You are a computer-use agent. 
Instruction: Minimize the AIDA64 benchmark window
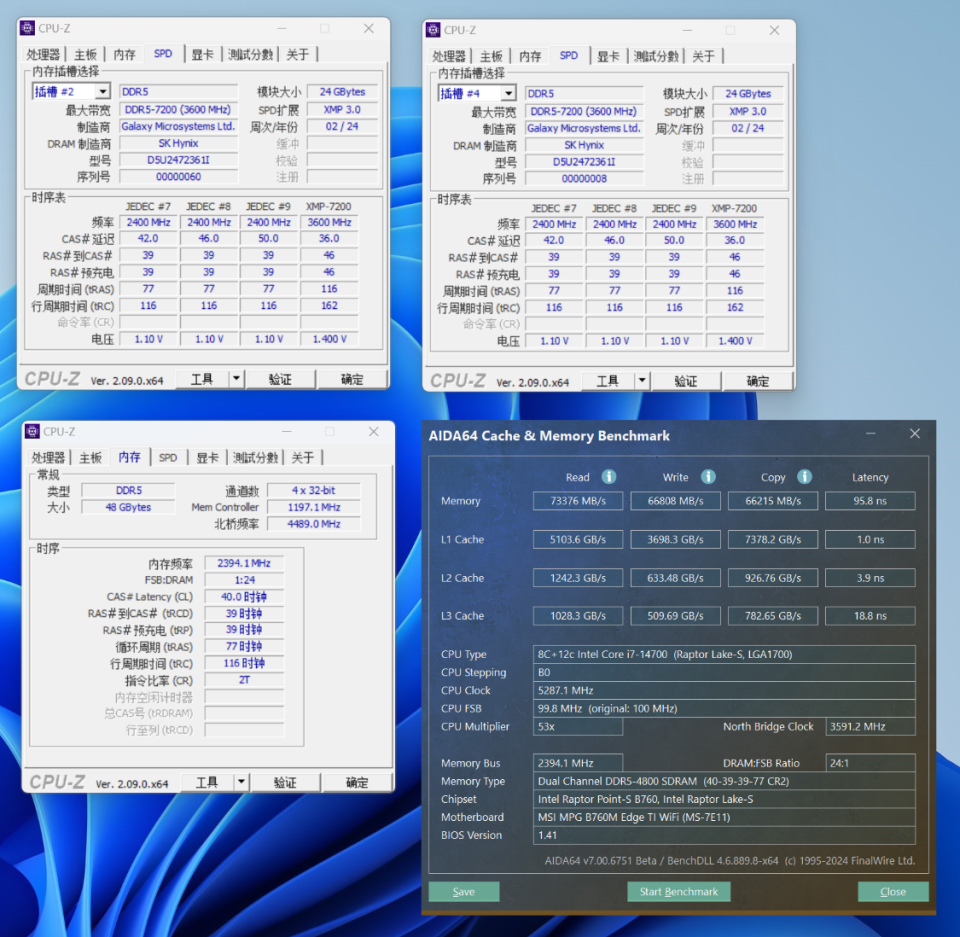coord(871,434)
